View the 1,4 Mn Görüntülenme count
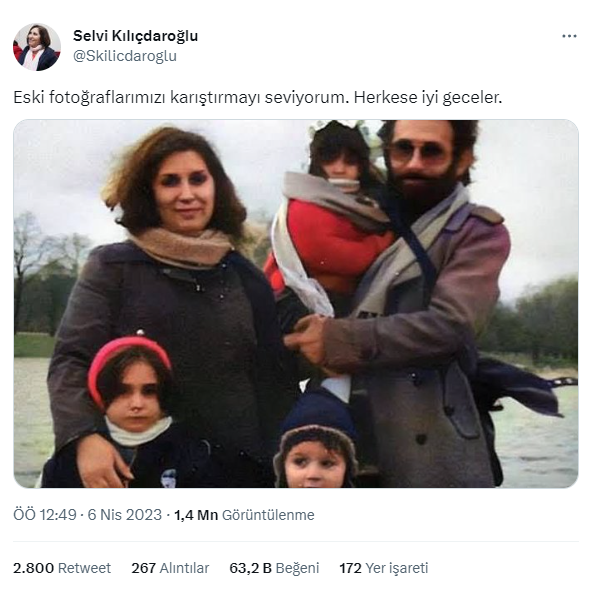This screenshot has height=589, width=590. pos(244,515)
